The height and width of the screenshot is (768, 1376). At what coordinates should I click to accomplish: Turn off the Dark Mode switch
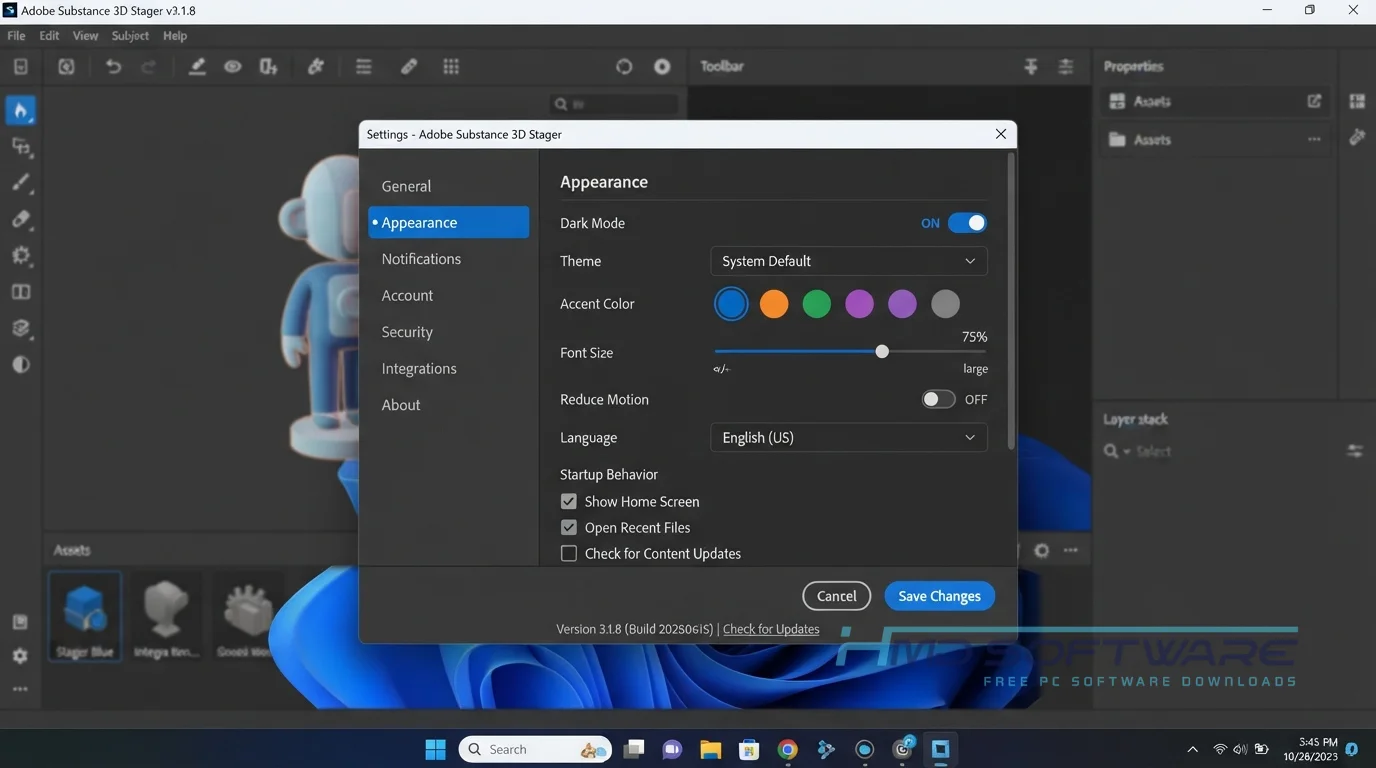click(x=967, y=223)
